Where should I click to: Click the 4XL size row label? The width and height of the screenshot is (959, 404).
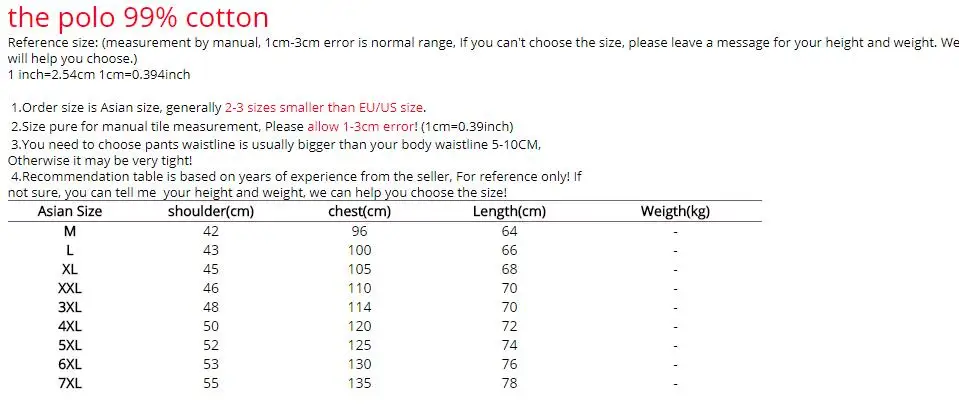point(70,326)
